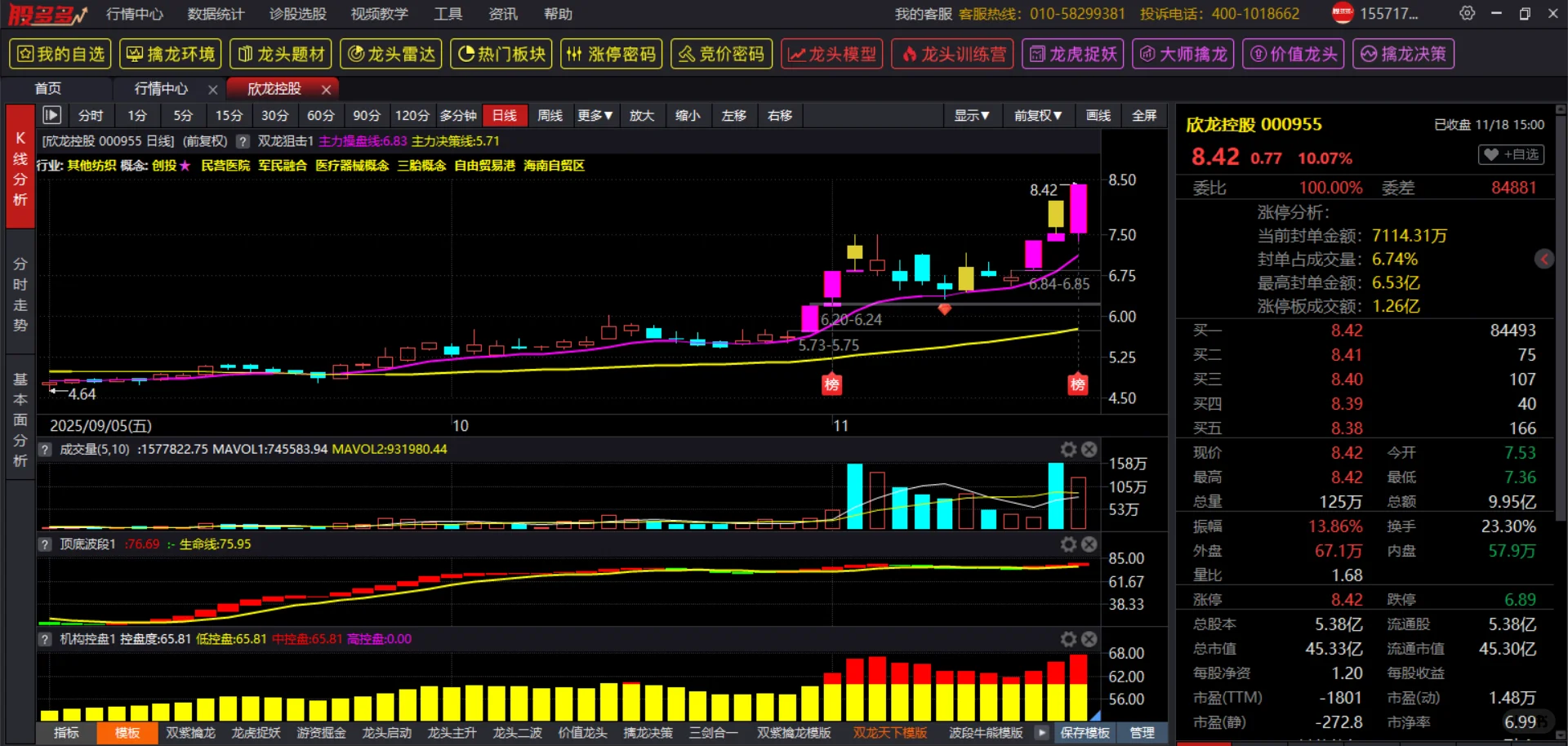Open 龙头雷达 radar

391,54
